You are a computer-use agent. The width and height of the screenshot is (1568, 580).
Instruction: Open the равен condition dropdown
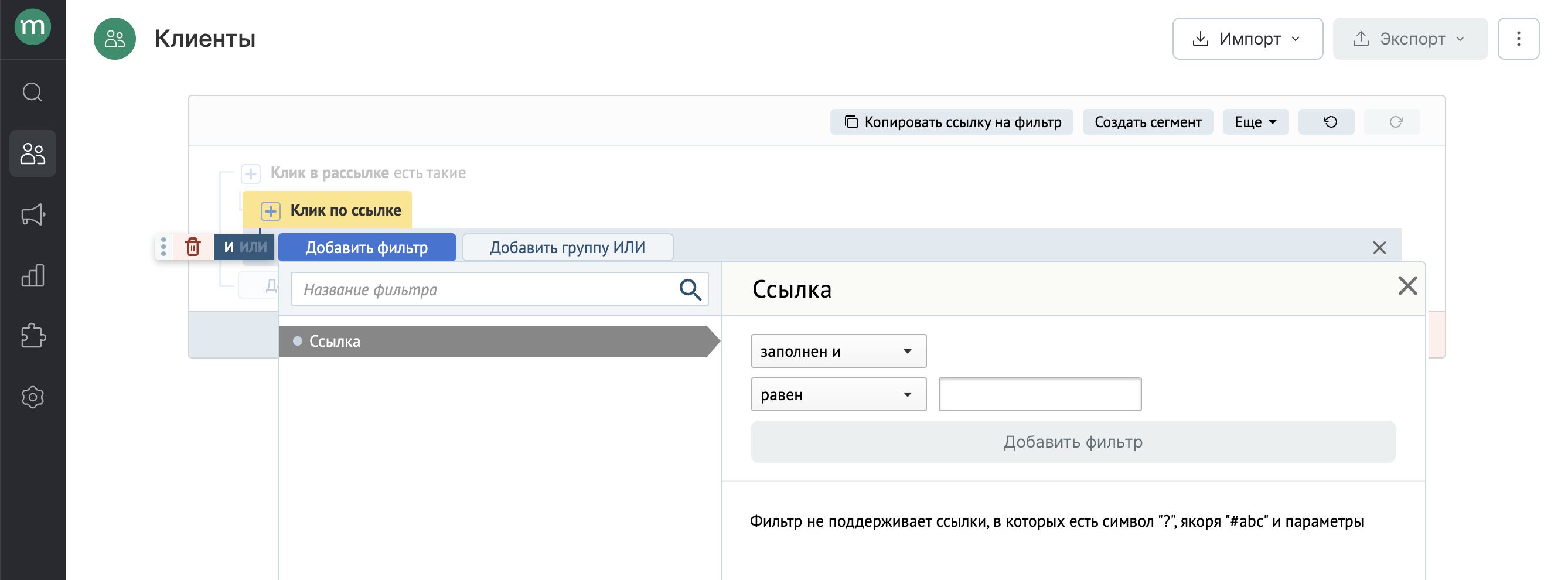point(838,395)
